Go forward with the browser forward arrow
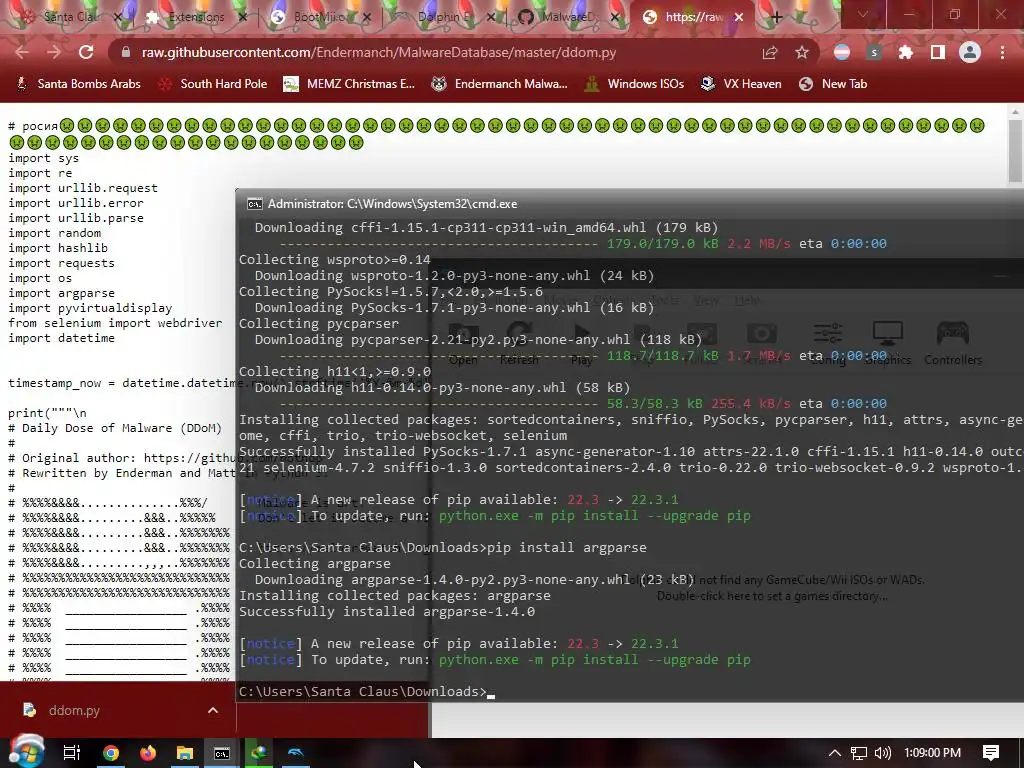1024x768 pixels. [x=54, y=52]
